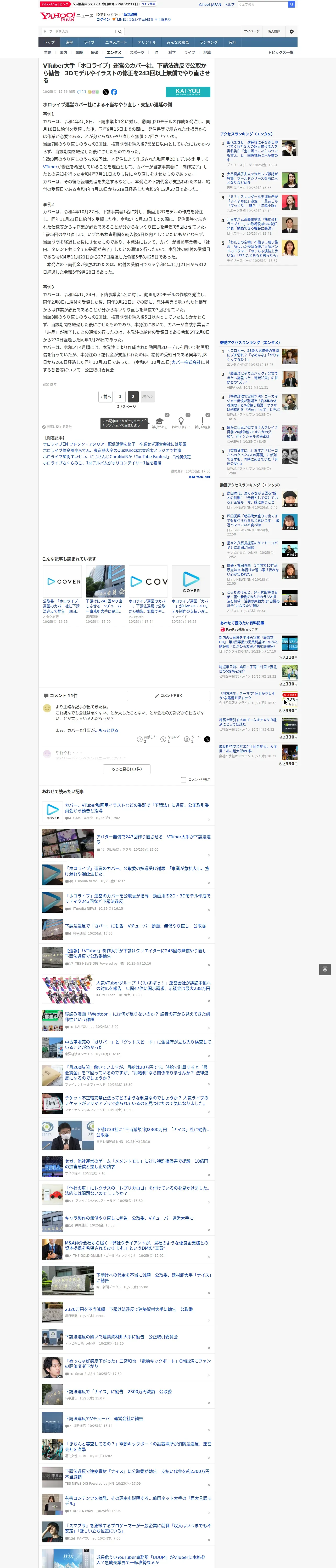This screenshot has width=336, height=1568.
Task: Click the ヘルプ link in the header
Action: pos(229,4)
